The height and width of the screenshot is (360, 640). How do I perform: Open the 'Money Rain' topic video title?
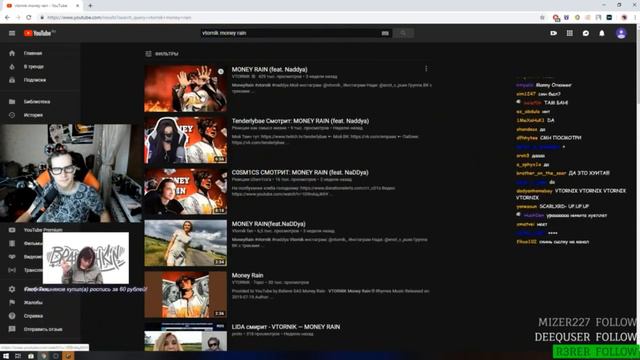coord(247,275)
